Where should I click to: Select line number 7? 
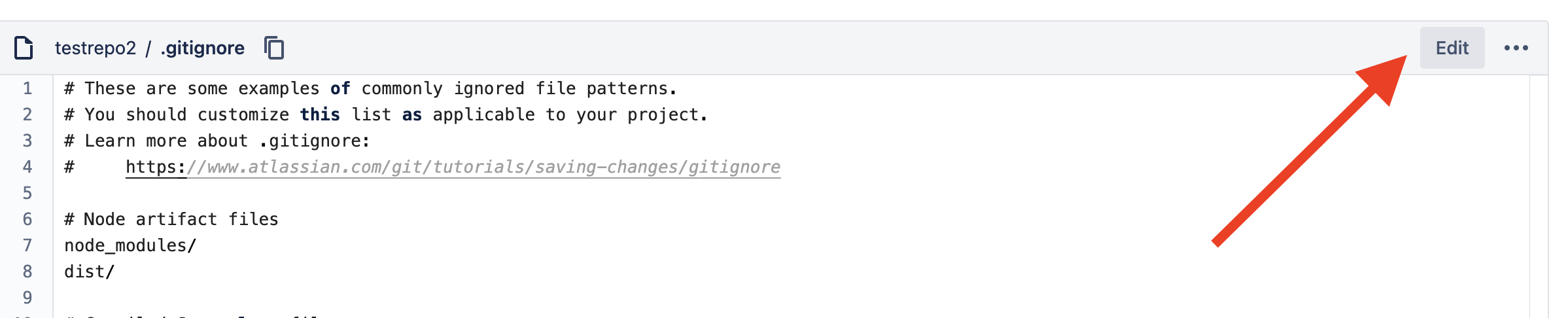[x=27, y=245]
